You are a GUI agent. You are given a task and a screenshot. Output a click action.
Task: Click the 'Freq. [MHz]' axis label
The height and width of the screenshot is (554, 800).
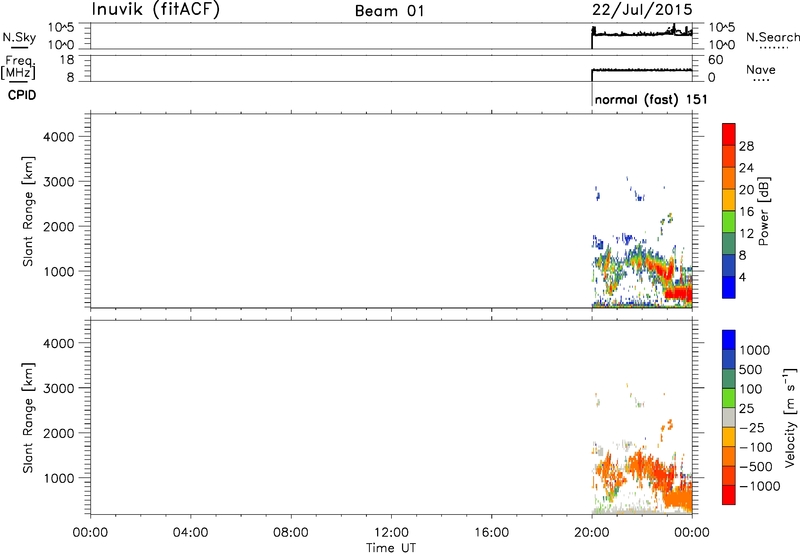click(18, 67)
